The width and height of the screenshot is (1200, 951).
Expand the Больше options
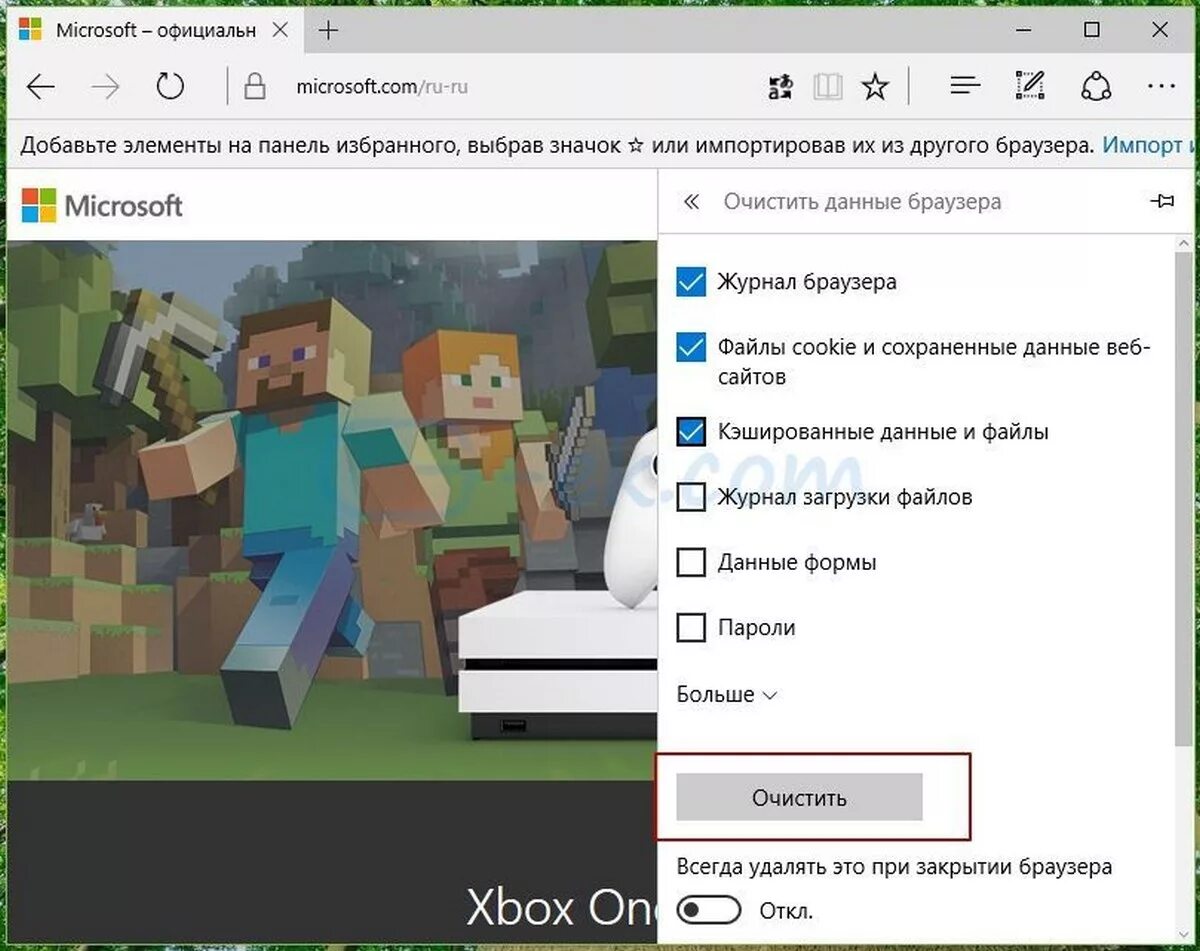coord(727,694)
